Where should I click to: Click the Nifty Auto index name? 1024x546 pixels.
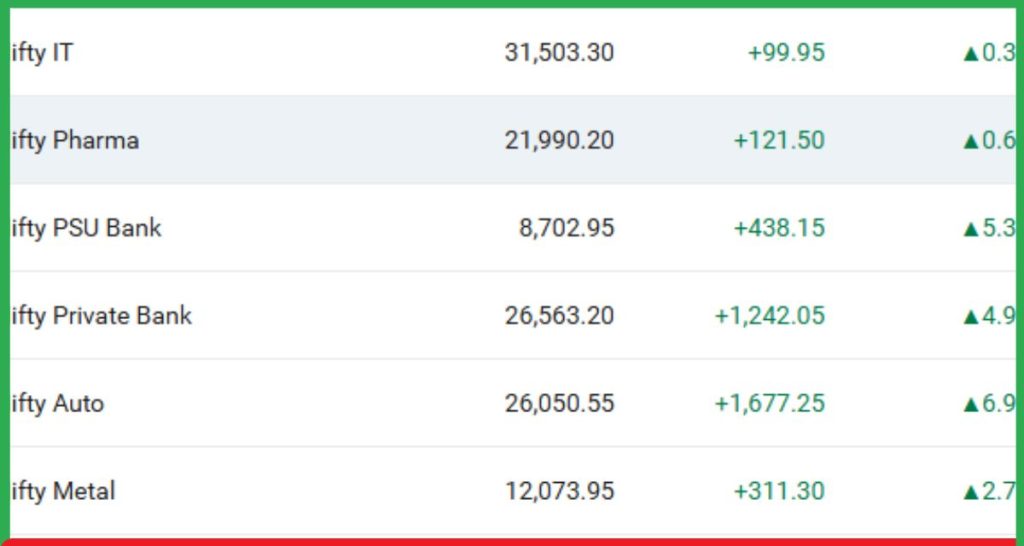[58, 404]
